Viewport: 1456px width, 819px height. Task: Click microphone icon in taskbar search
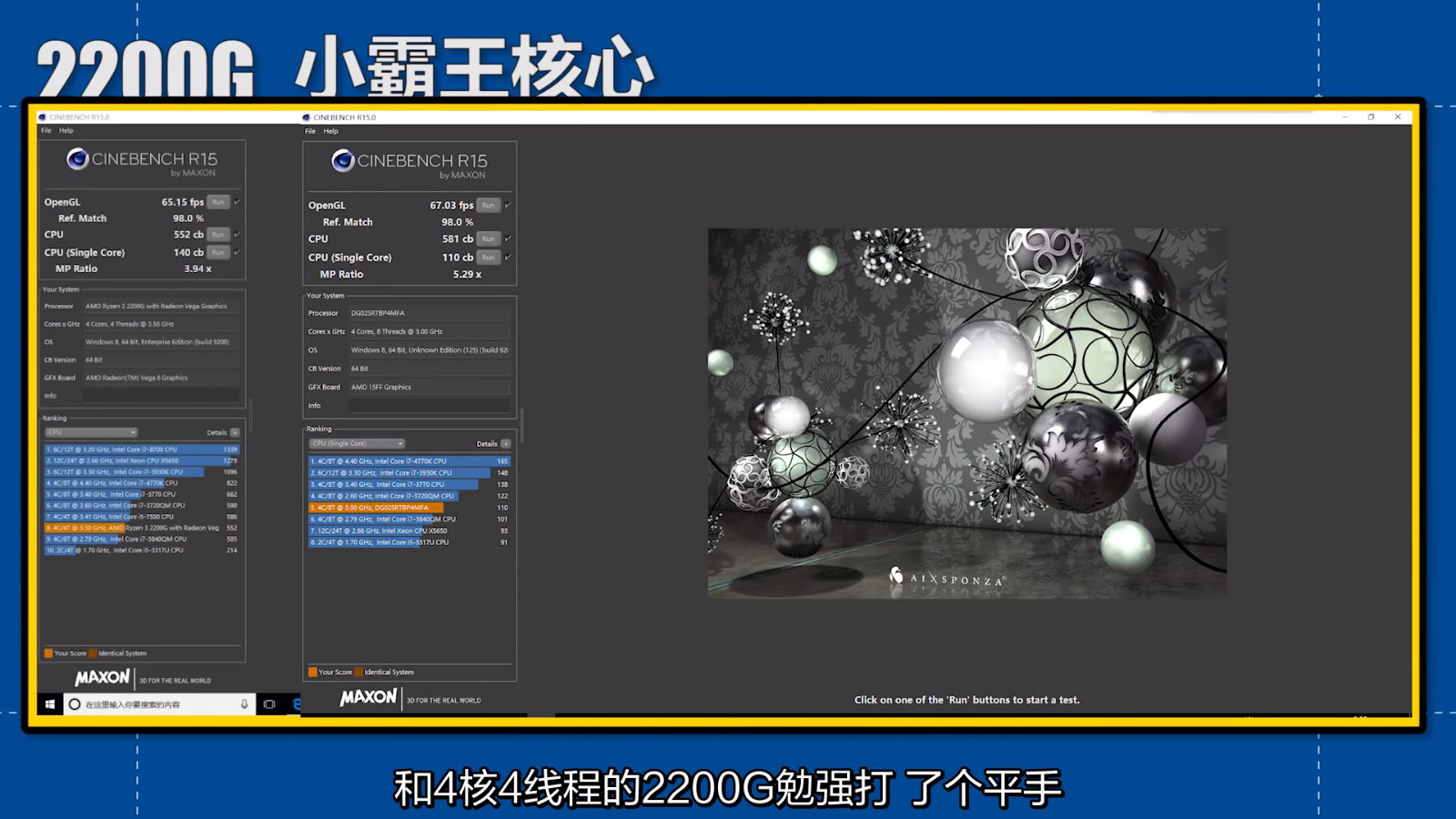point(244,704)
